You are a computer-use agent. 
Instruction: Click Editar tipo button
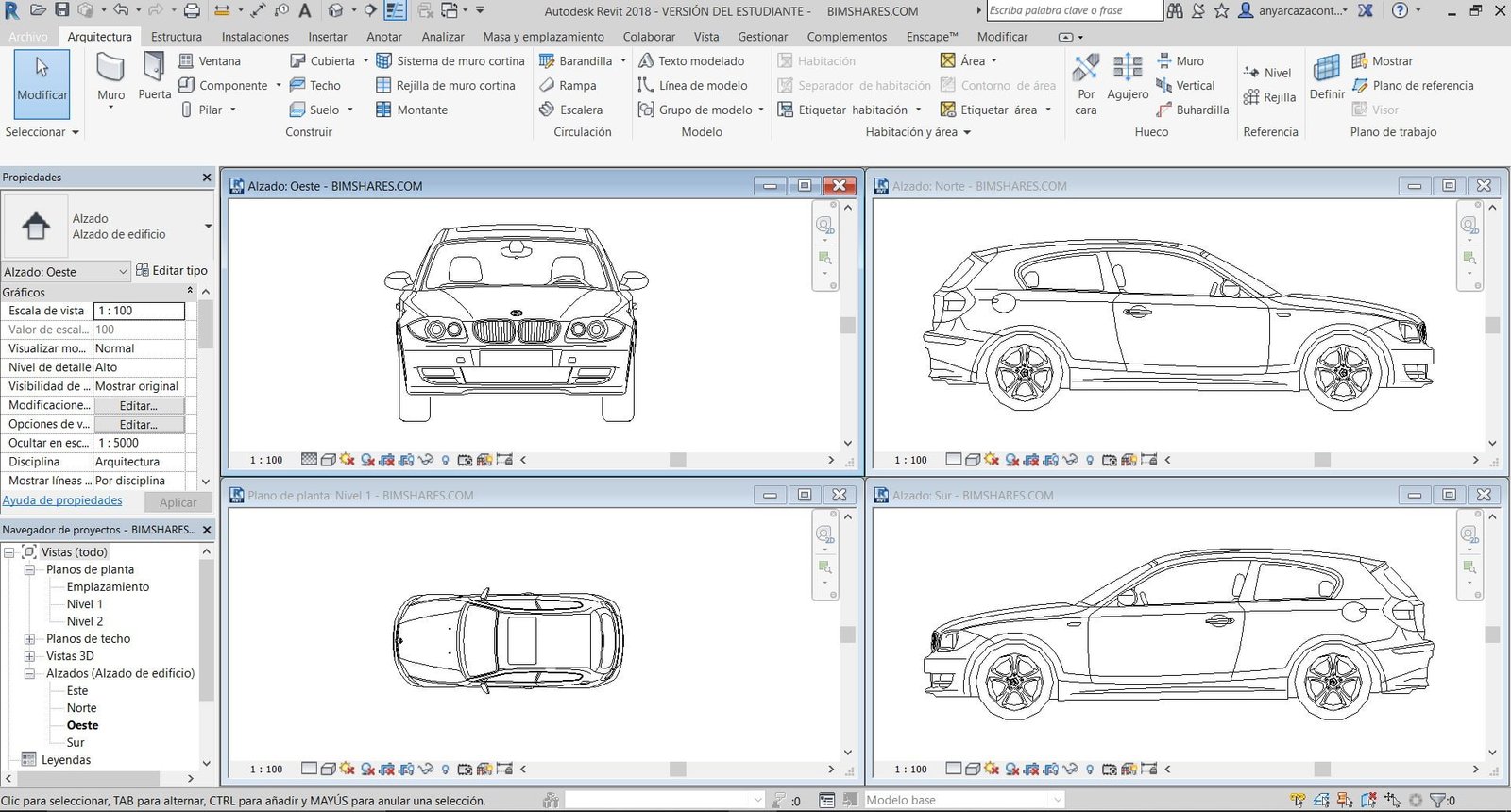point(172,270)
